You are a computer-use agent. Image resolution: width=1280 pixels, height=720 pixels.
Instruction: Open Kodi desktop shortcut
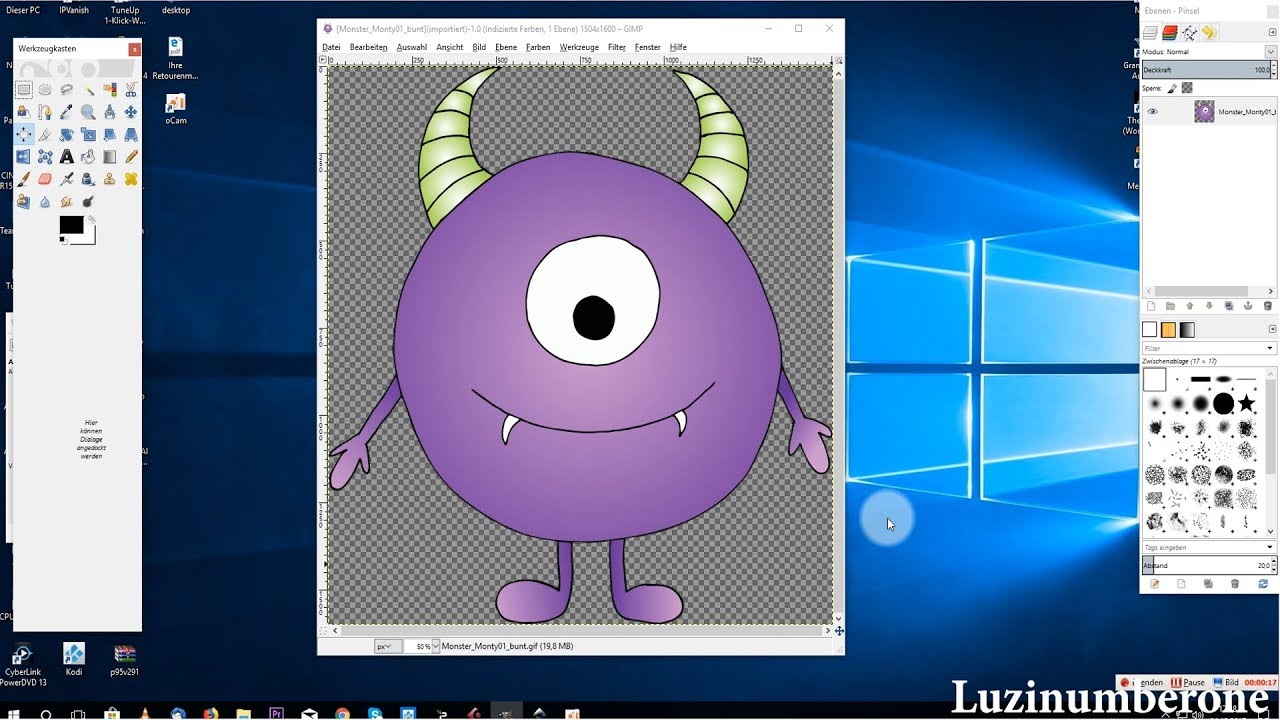[x=74, y=659]
